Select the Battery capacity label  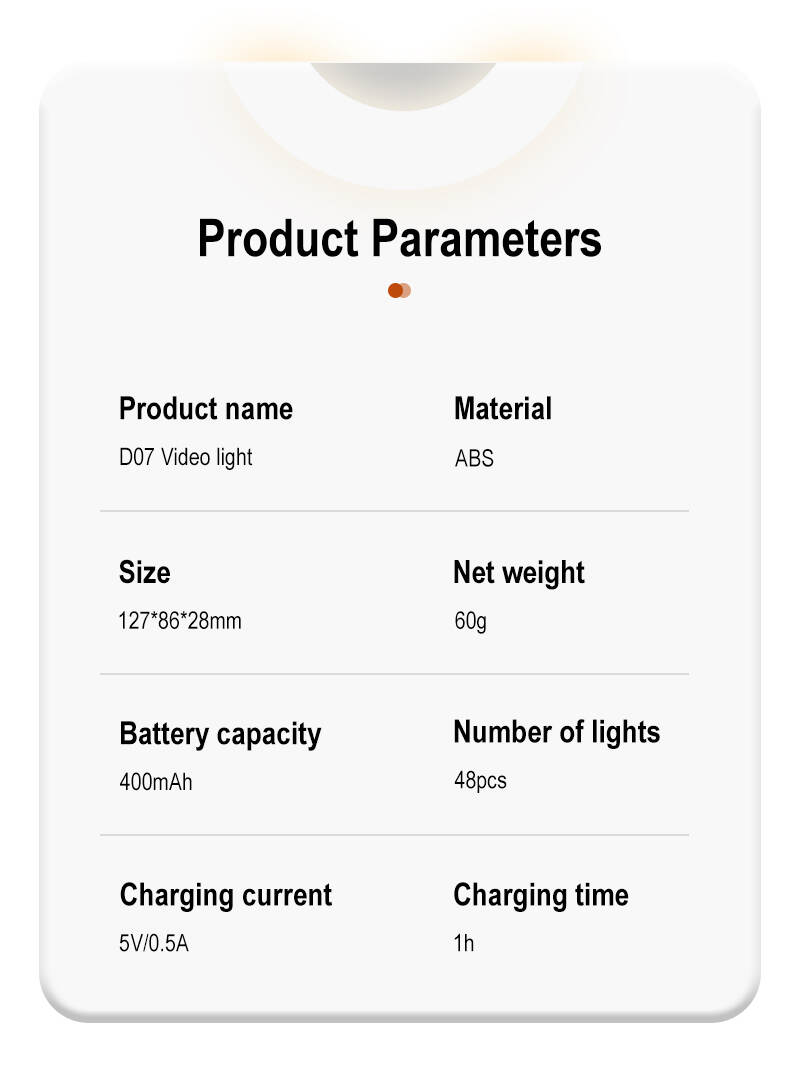point(220,734)
